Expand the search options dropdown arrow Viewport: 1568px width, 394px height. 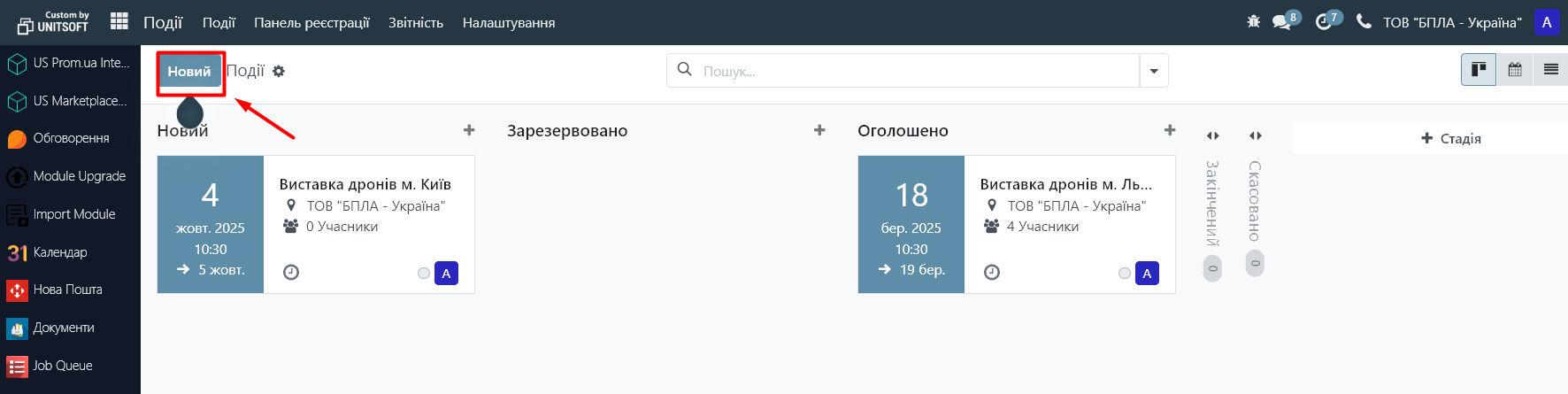click(1154, 71)
